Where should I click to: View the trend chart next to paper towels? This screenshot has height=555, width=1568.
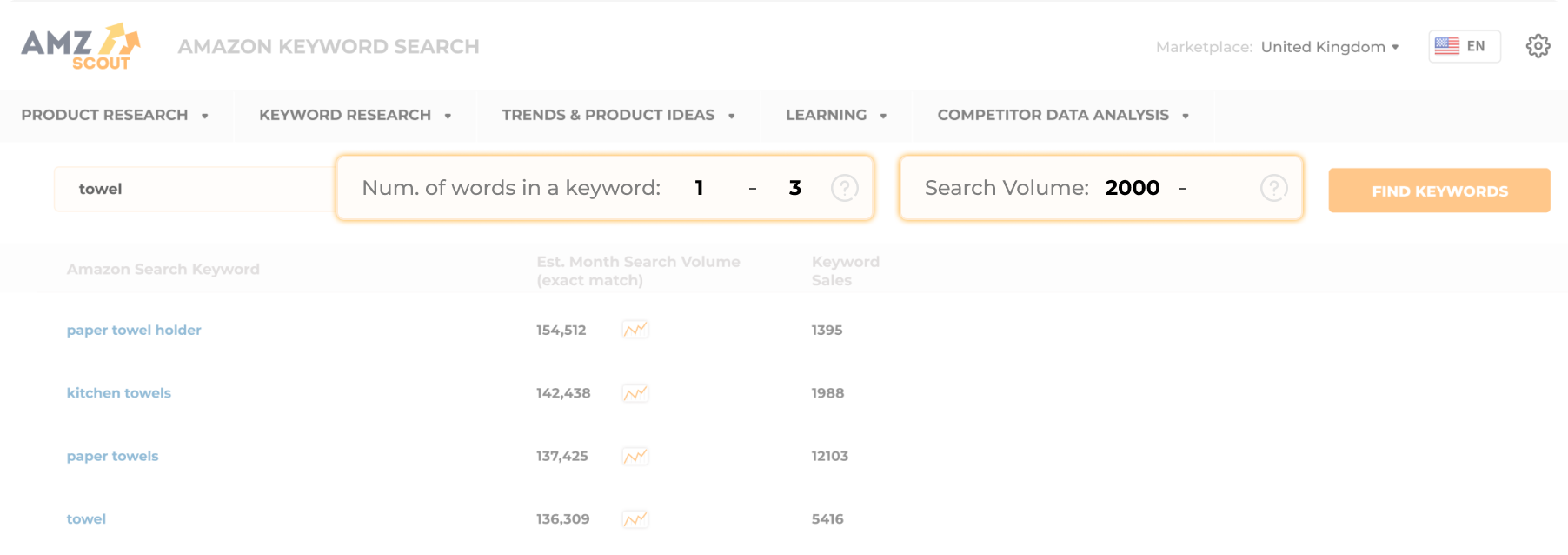pos(635,455)
